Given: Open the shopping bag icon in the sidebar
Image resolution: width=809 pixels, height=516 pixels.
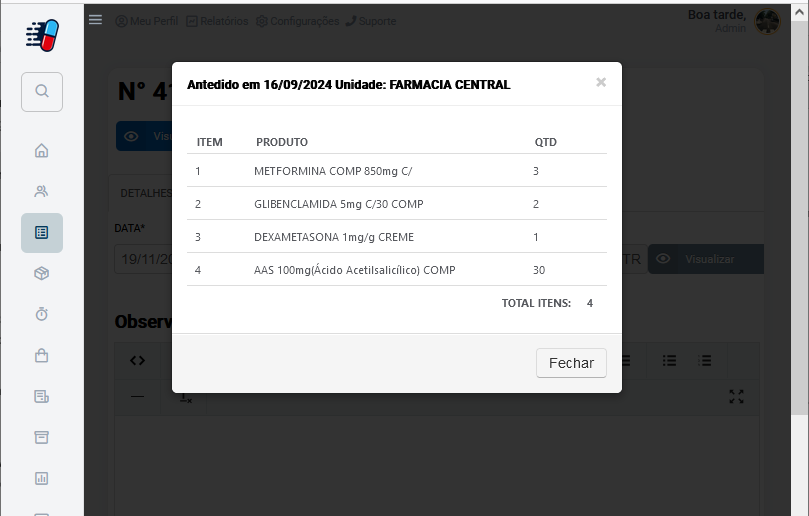Looking at the screenshot, I should click(42, 356).
